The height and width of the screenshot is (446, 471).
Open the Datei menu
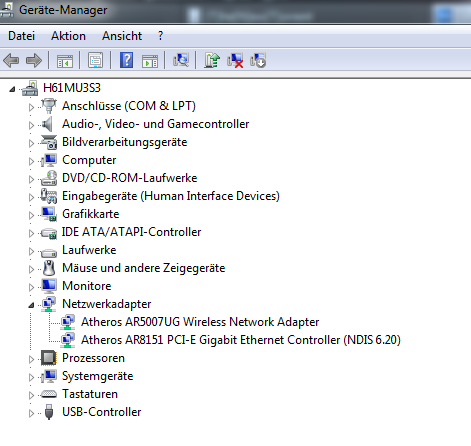coord(21,36)
